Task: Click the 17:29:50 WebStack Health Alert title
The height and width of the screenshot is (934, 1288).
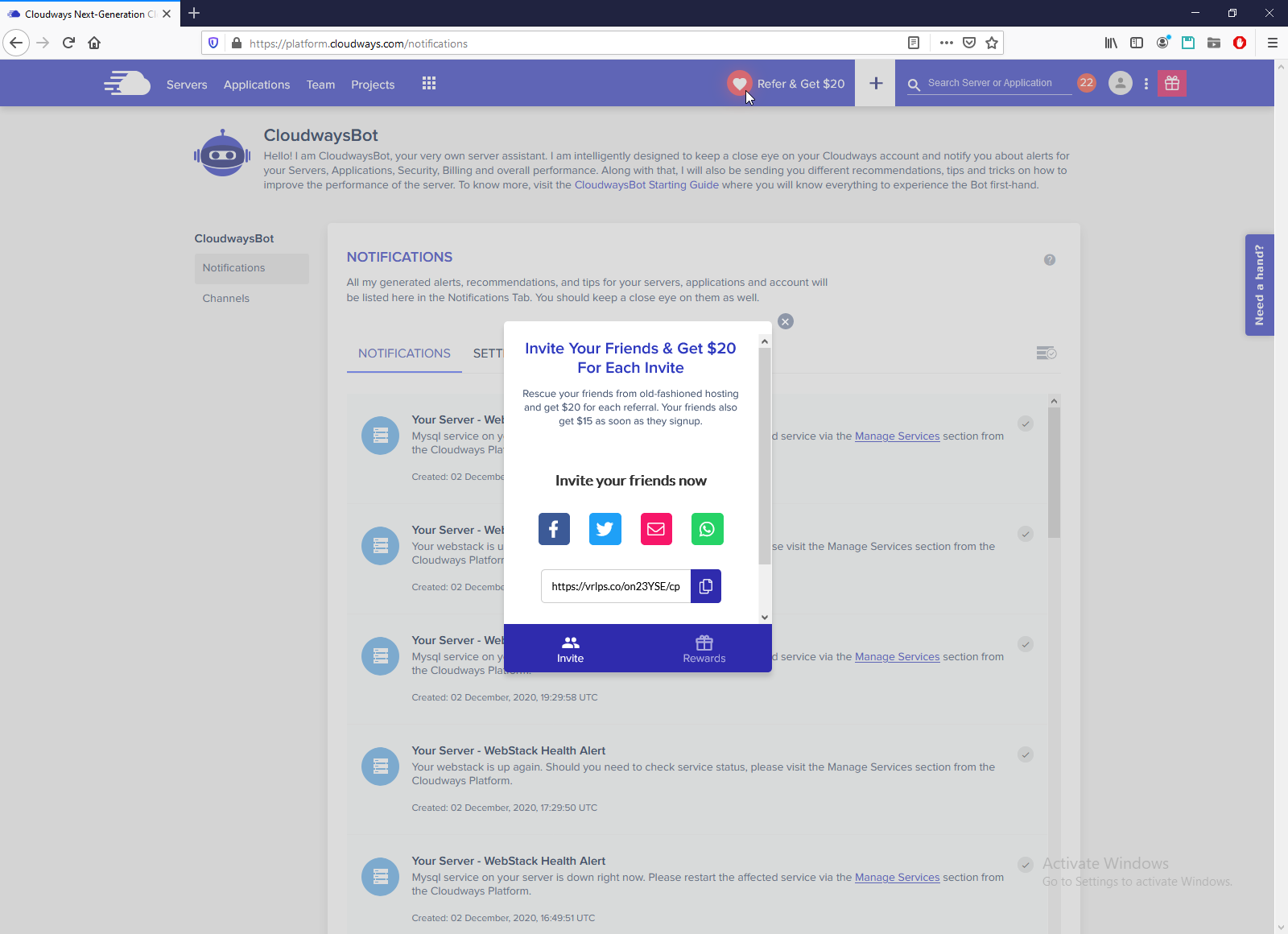Action: coord(509,750)
